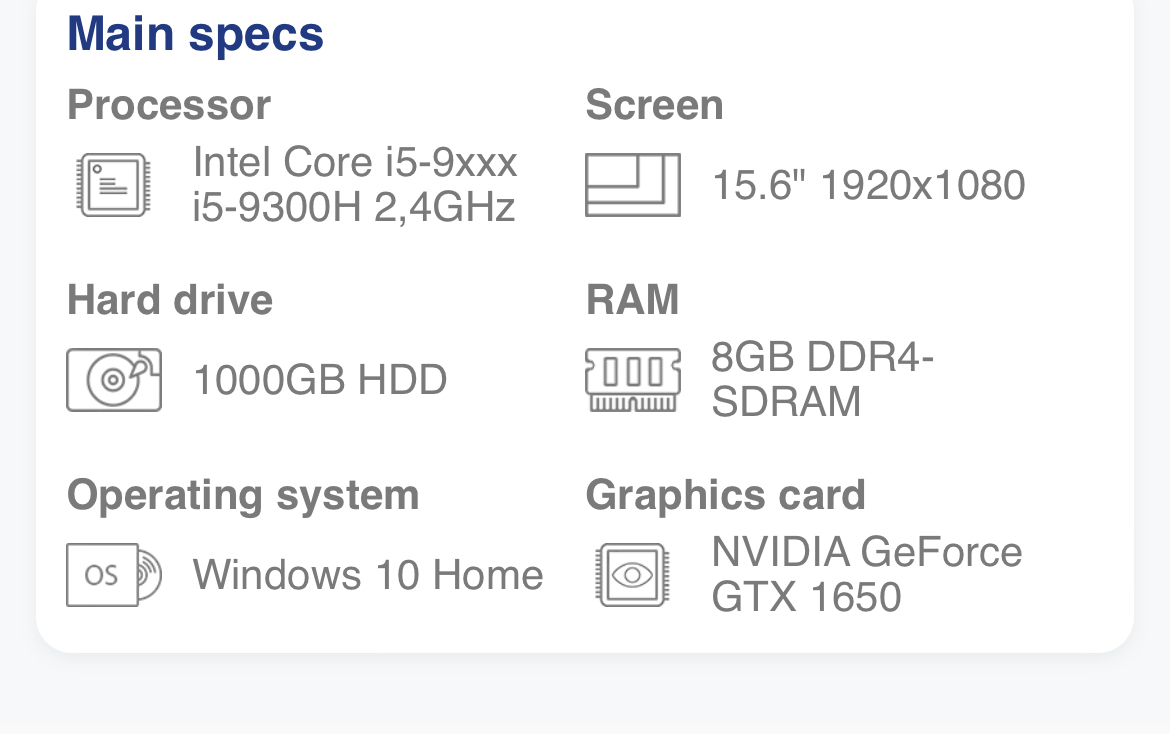
Task: Click the OS disc icon
Action: tap(113, 574)
